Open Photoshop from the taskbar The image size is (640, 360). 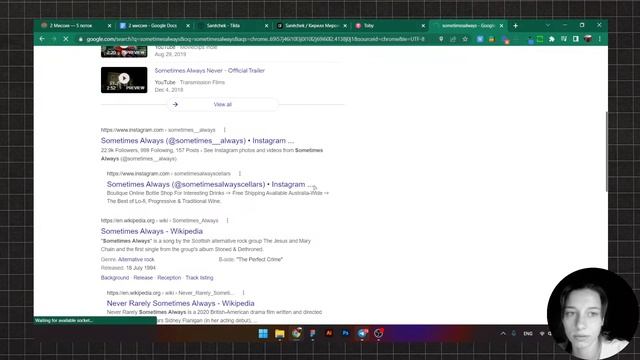[345, 333]
